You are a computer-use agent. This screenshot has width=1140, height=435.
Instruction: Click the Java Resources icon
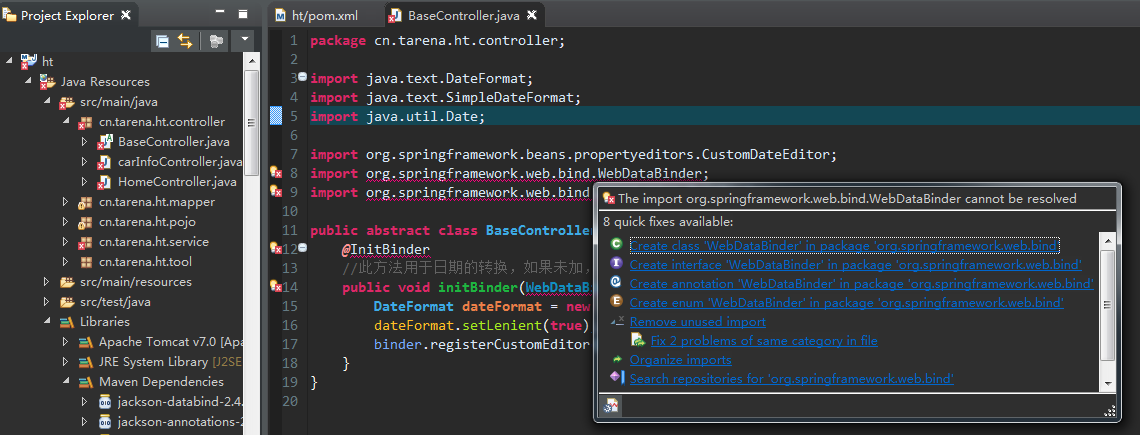click(47, 81)
